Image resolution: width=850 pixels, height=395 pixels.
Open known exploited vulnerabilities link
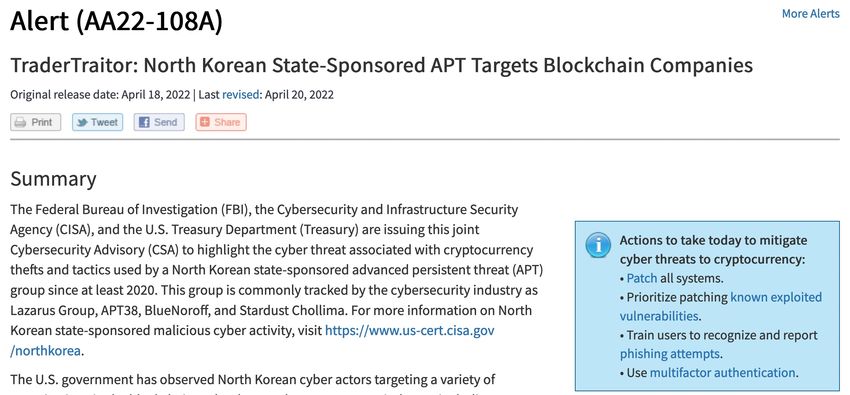[721, 307]
